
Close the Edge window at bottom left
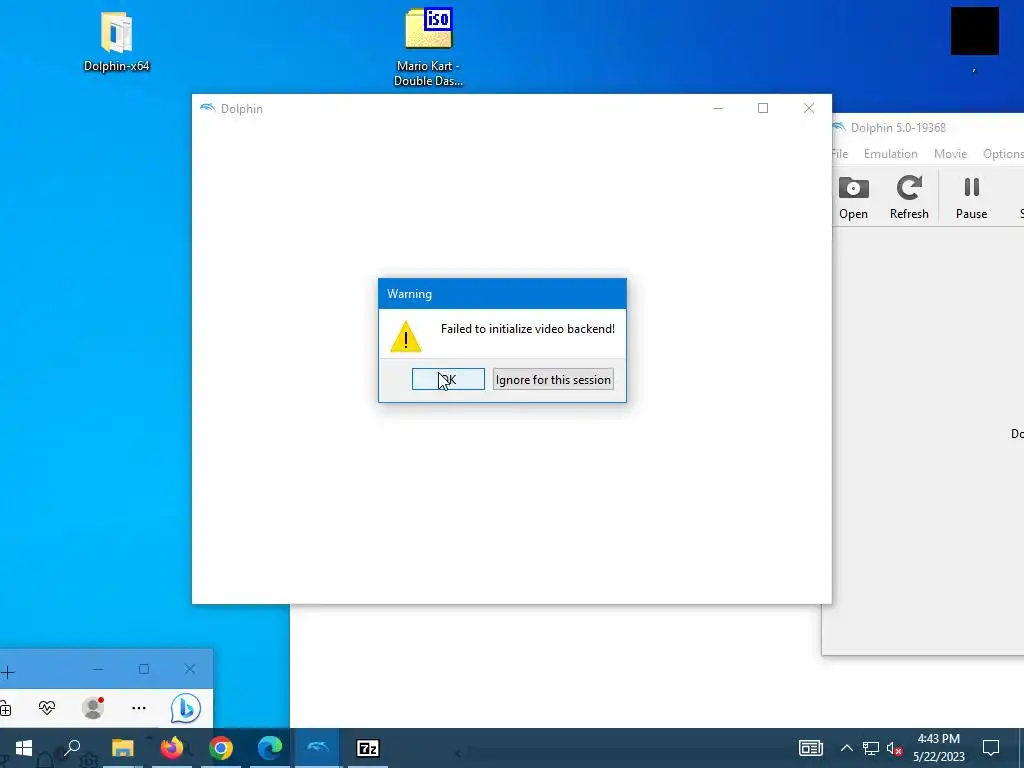189,669
